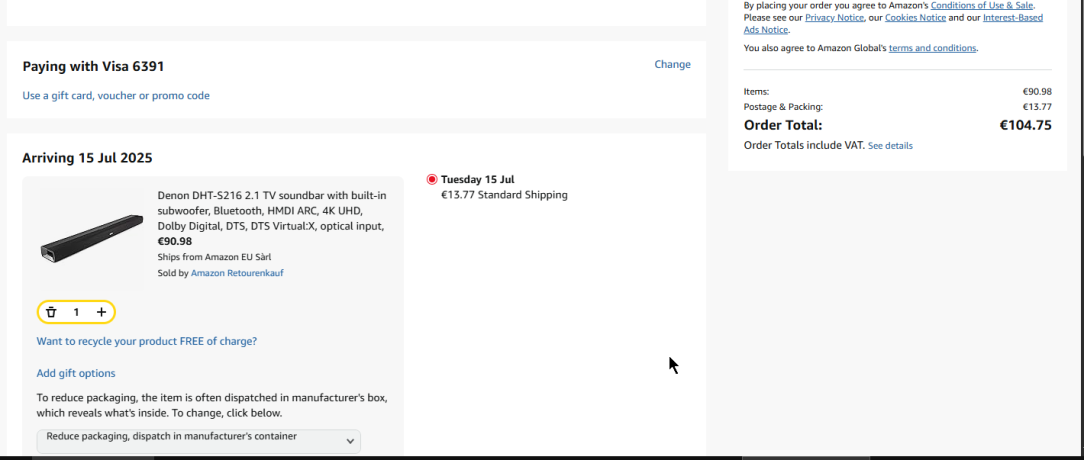Open Amazon Global terms and conditions link
This screenshot has height=460, width=1084.
[933, 48]
